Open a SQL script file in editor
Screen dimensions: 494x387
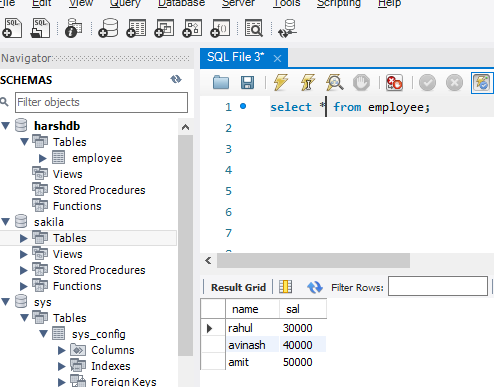pyautogui.click(x=221, y=82)
